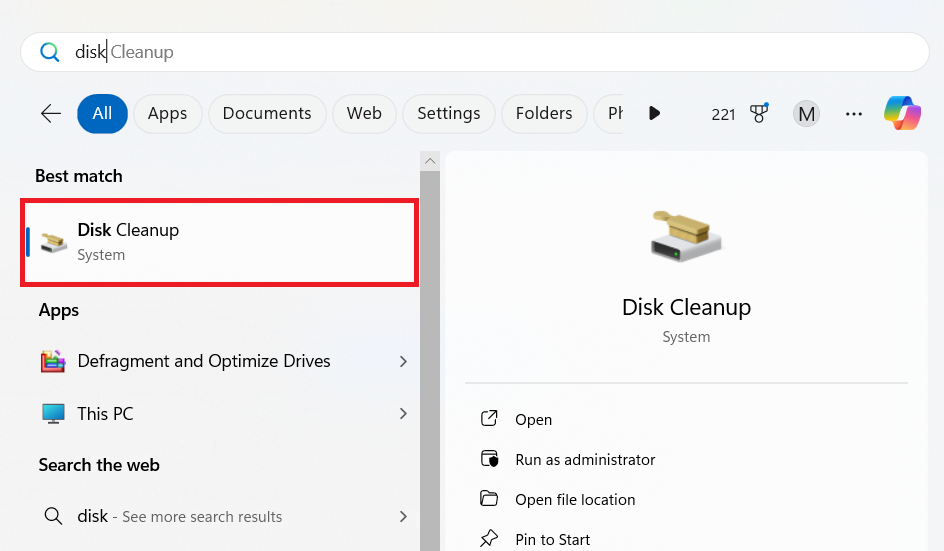The image size is (944, 551).
Task: Click the magnifier icon in the search box
Action: tap(49, 52)
